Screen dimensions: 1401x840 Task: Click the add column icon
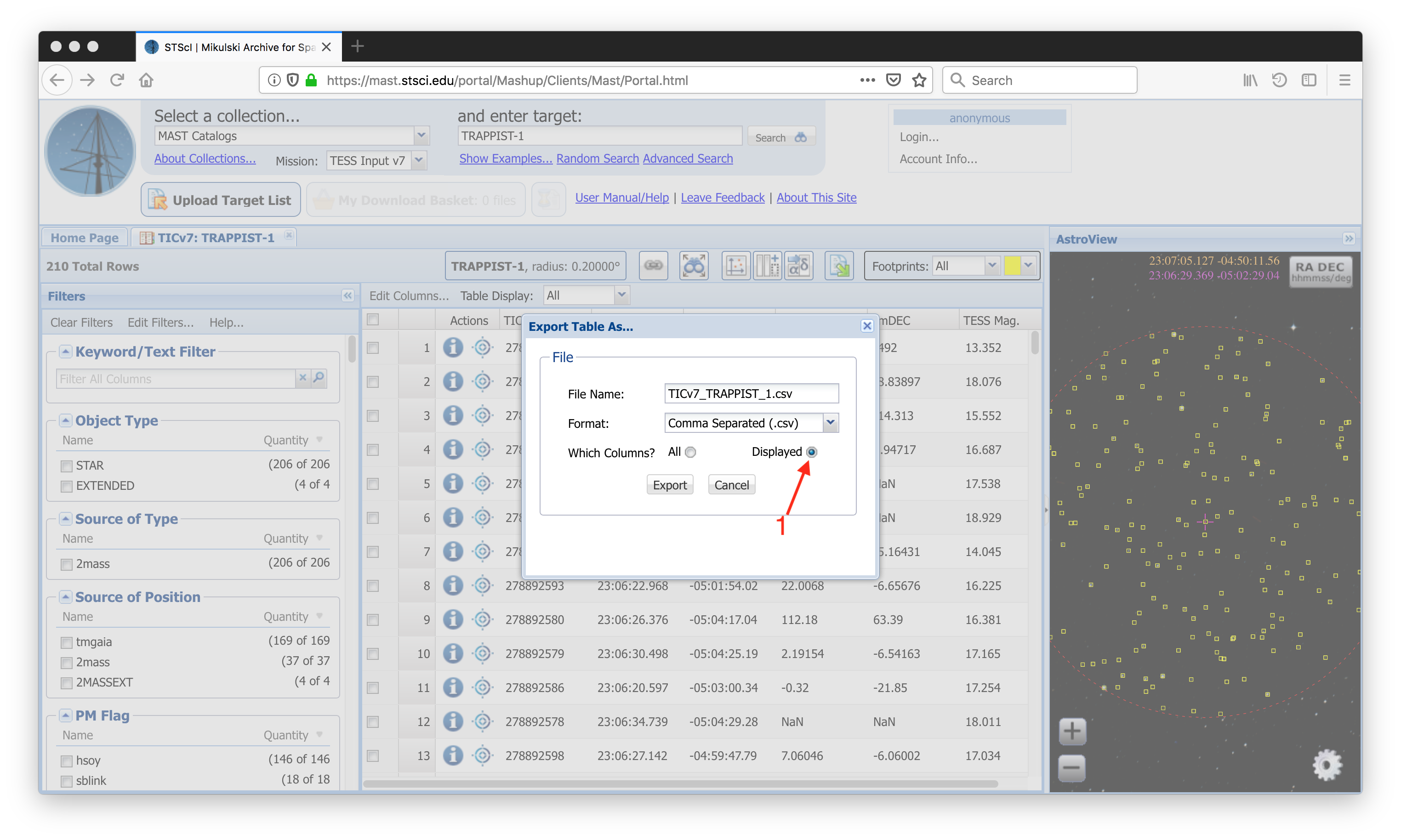click(x=767, y=266)
